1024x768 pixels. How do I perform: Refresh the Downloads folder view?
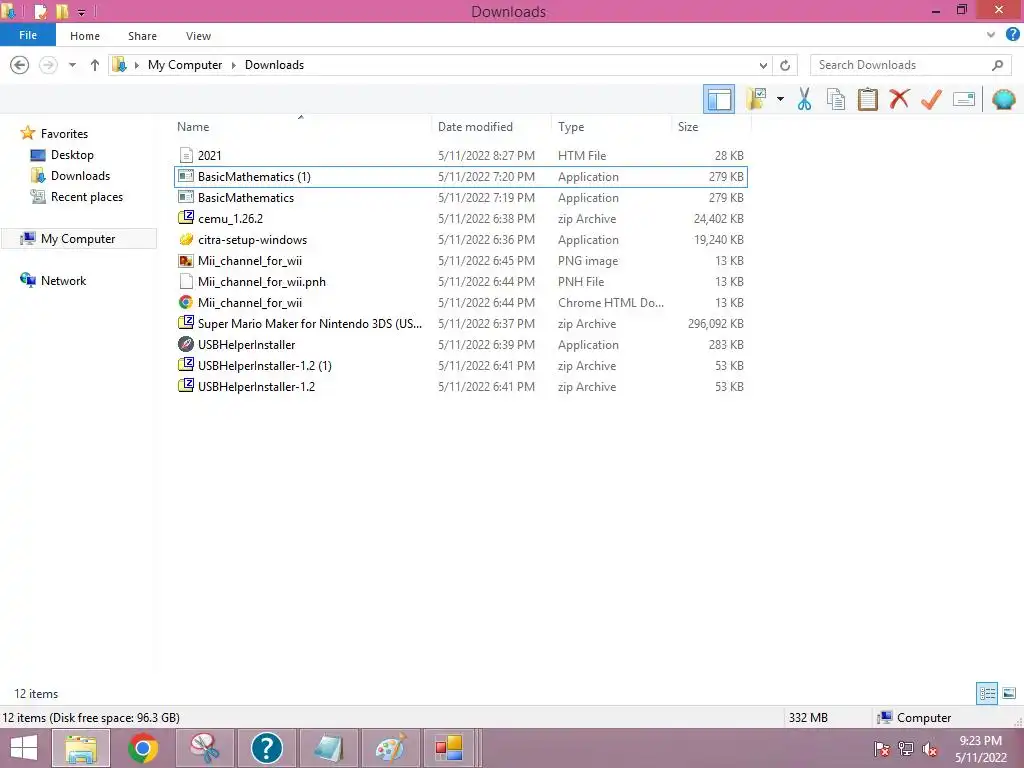pyautogui.click(x=785, y=65)
